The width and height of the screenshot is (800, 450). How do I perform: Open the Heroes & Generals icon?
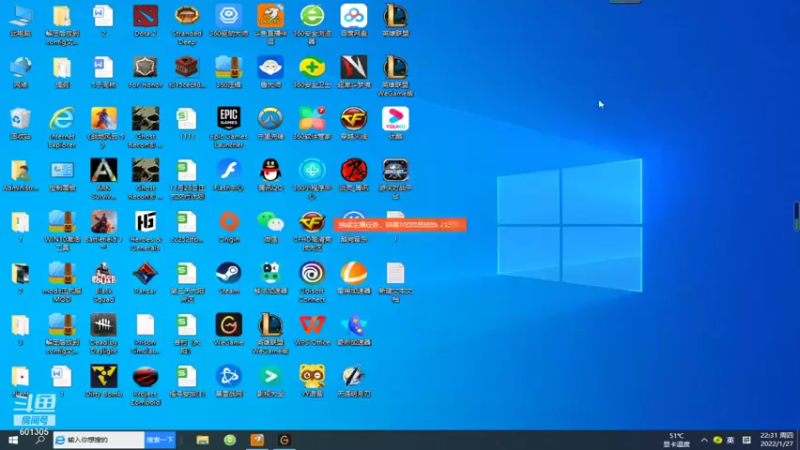(145, 222)
